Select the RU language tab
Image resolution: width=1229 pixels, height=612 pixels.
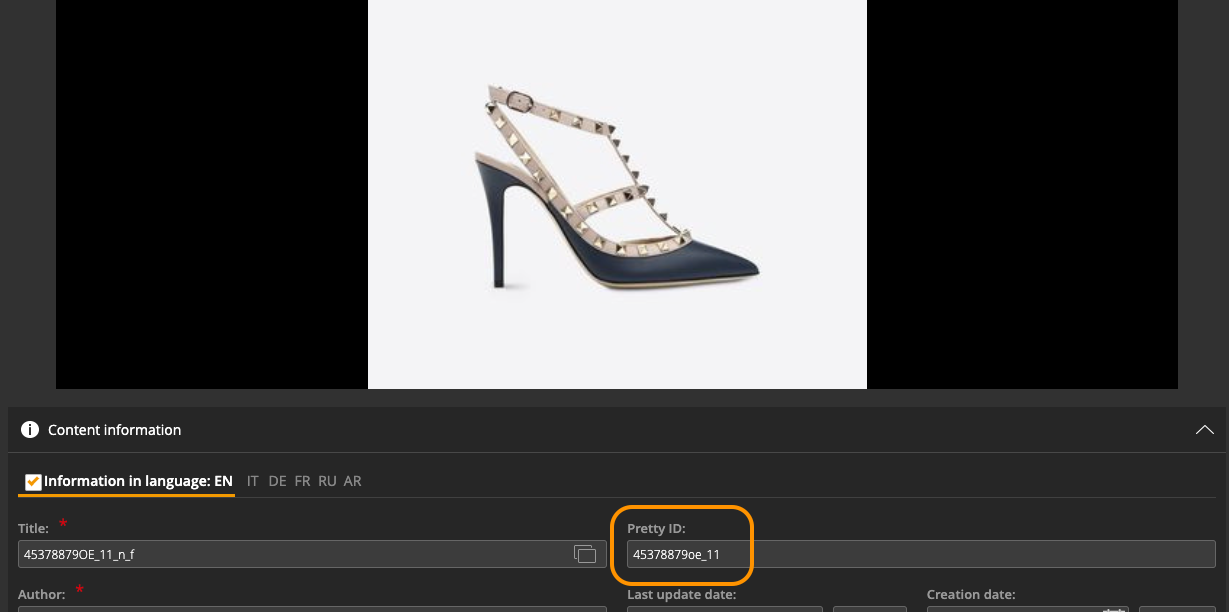click(x=327, y=481)
